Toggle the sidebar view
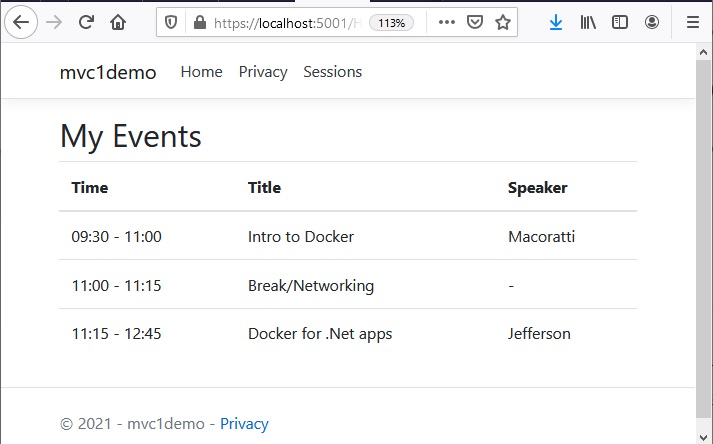Image resolution: width=713 pixels, height=444 pixels. (x=620, y=22)
